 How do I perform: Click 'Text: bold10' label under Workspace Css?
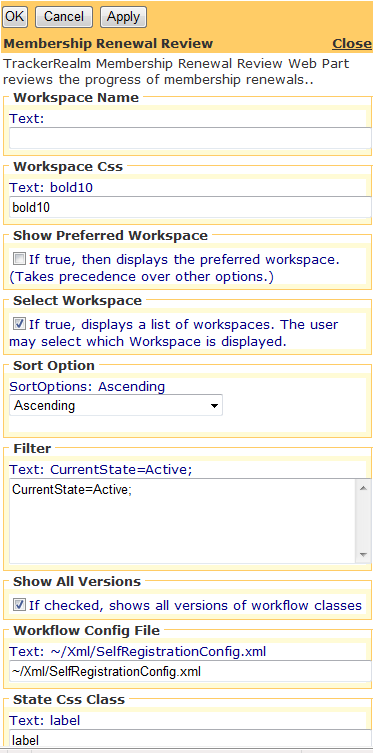51,187
